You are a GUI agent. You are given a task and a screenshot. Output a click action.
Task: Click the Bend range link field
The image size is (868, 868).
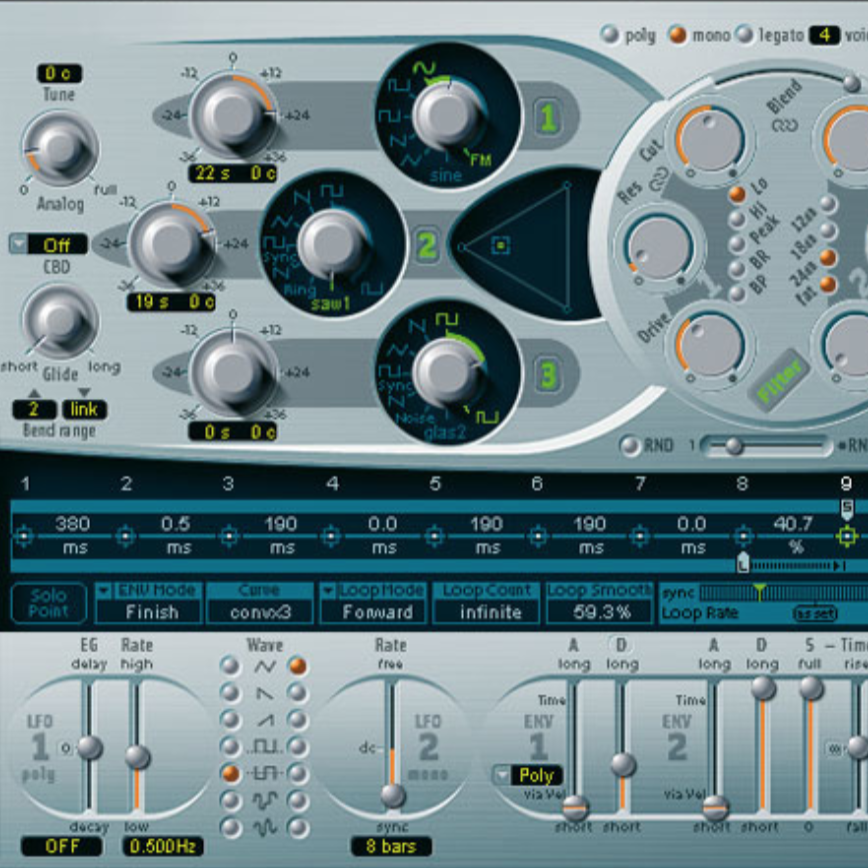(84, 409)
